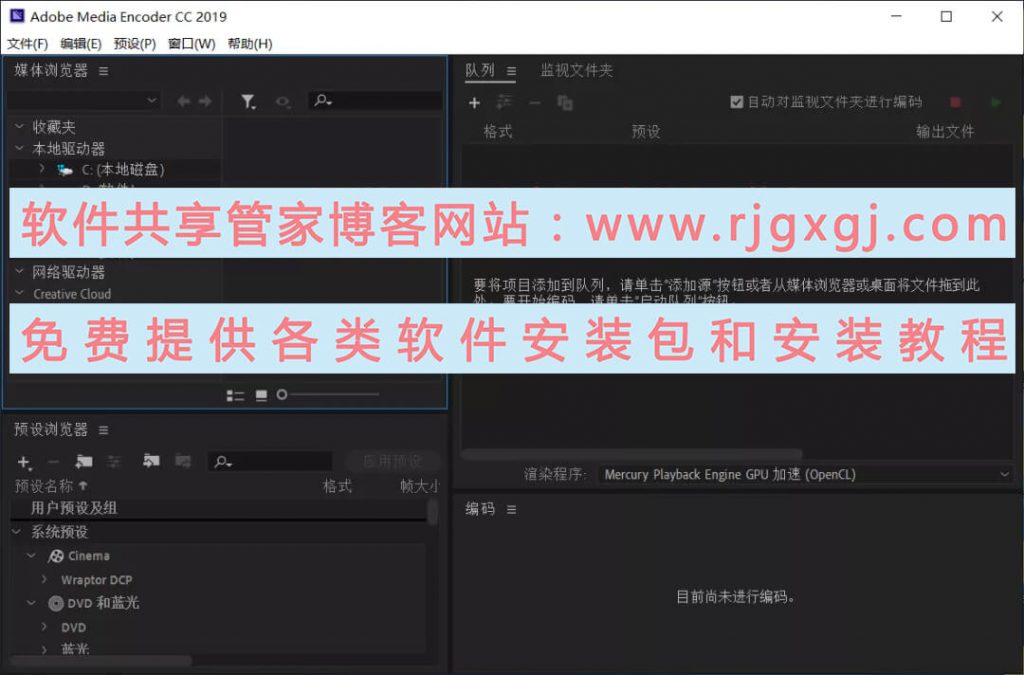Import presets with the folder arrow icon
This screenshot has height=675, width=1024.
click(152, 461)
